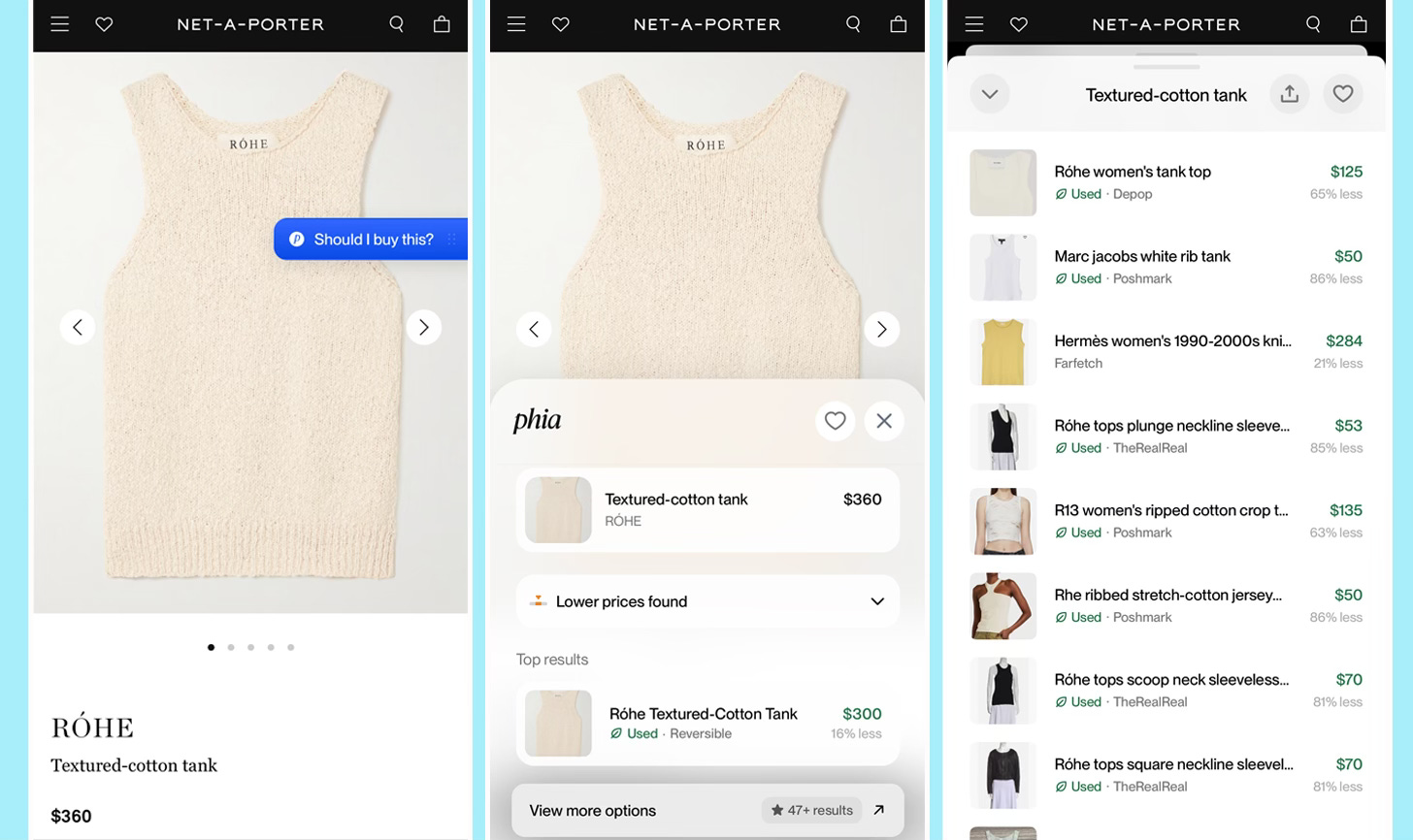Tap the search icon in the left screen header
This screenshot has width=1413, height=840.
(396, 24)
